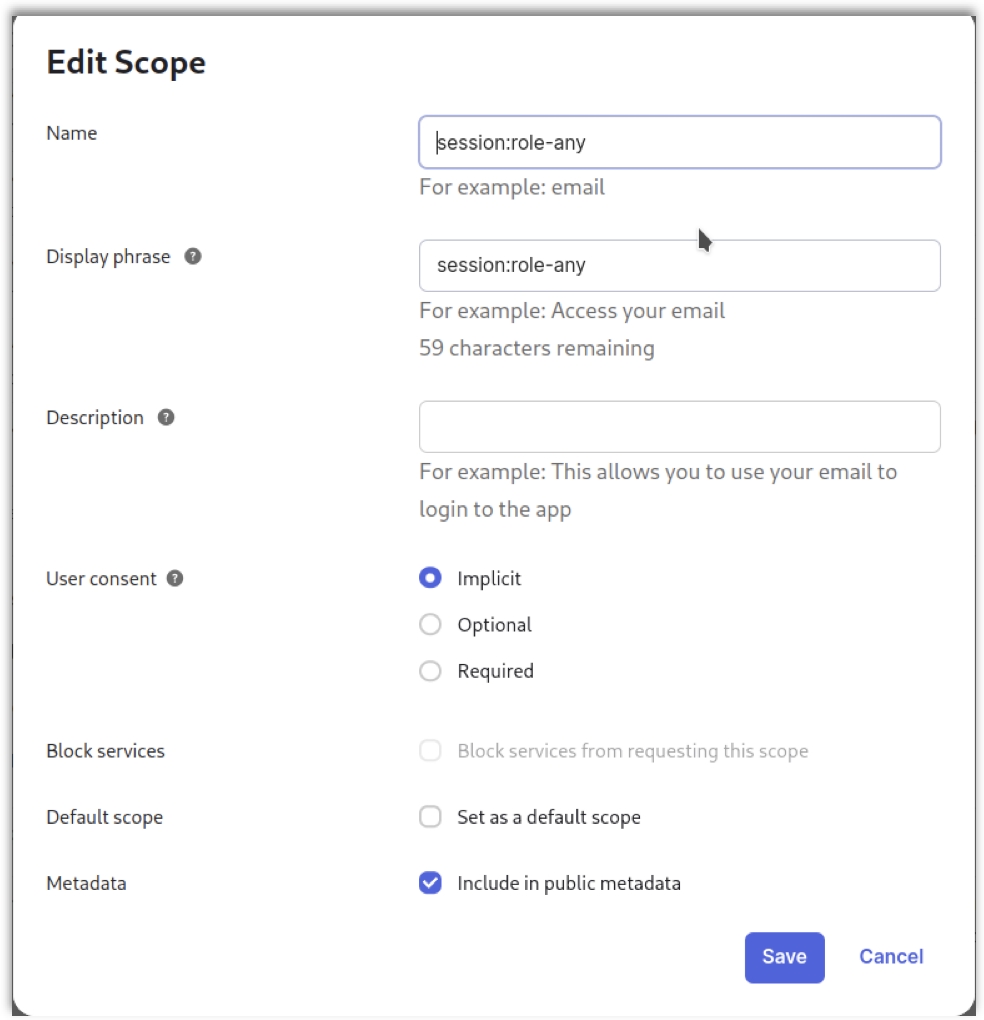
Task: Select the Implicit user consent radio button
Action: point(430,578)
